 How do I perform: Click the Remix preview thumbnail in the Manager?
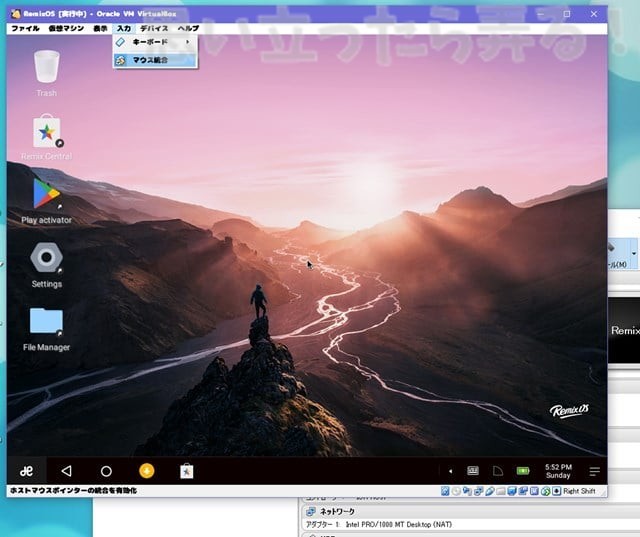pos(624,330)
